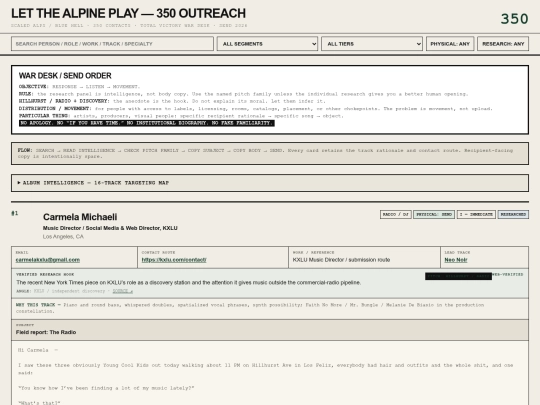Click the Radio / DJ tag on Carmela's card
This screenshot has height=405, width=540.
point(396,214)
